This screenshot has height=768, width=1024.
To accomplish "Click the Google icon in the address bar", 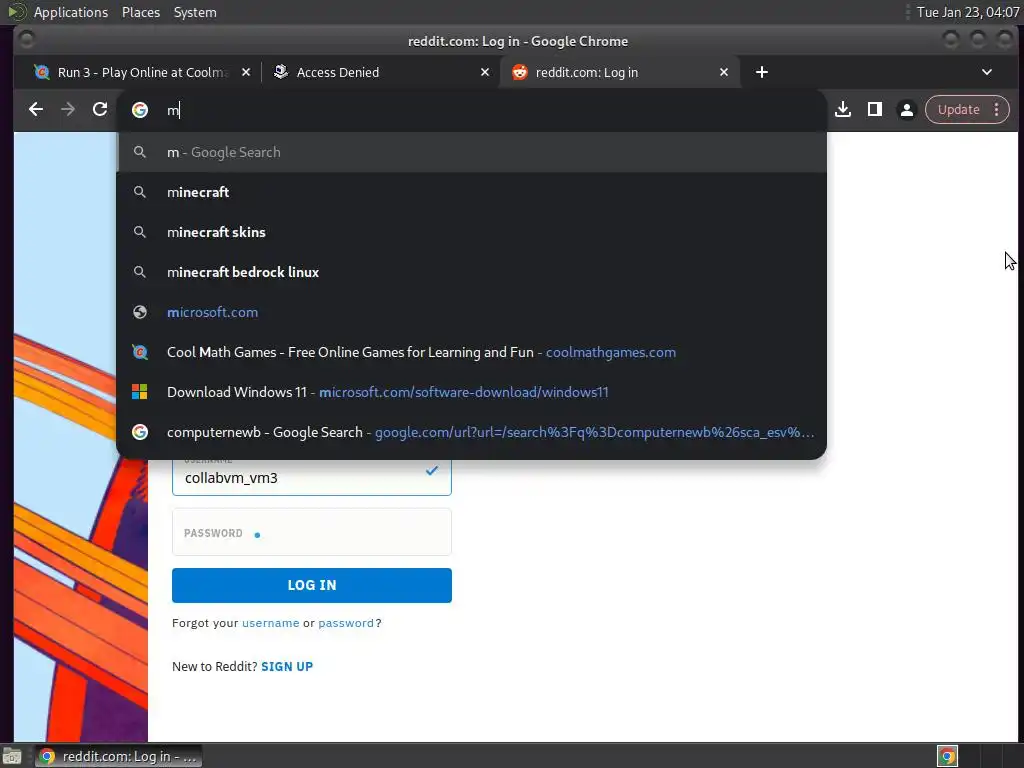I will pos(140,110).
